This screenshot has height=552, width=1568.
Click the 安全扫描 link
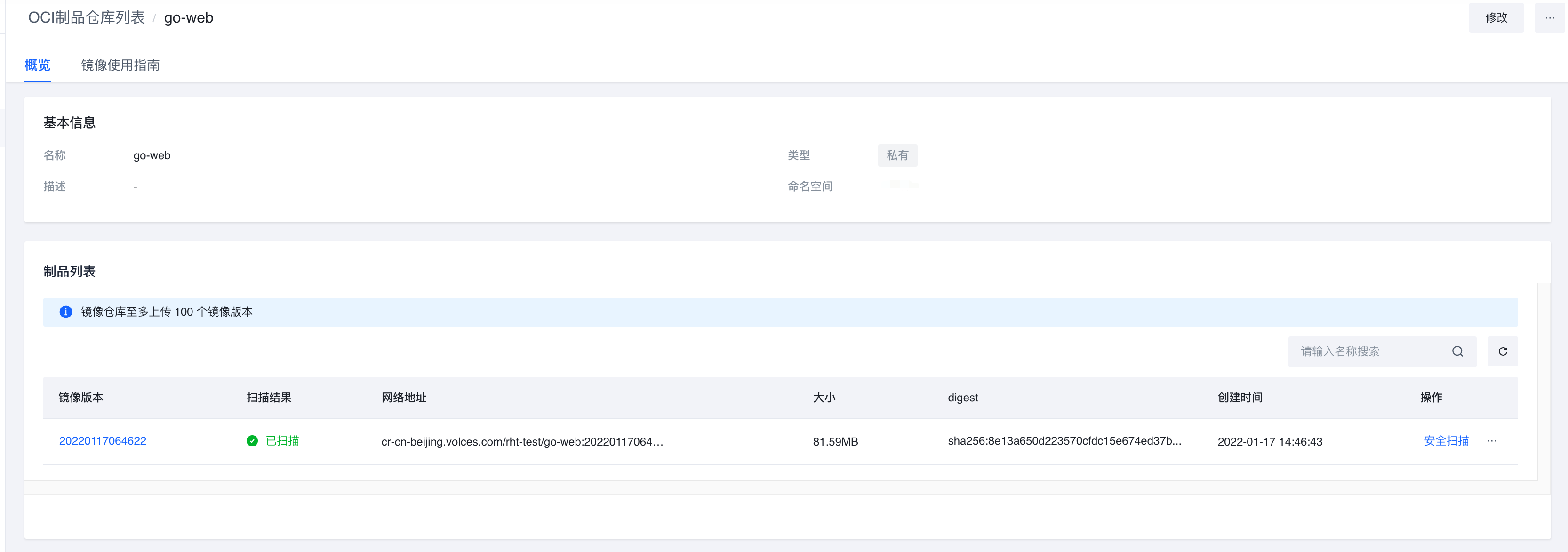tap(1446, 441)
